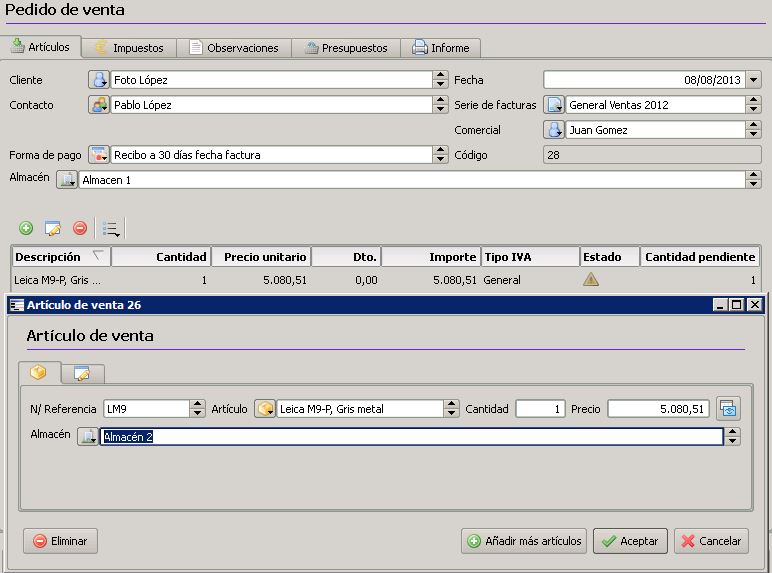Viewport: 772px width, 573px height.
Task: Switch to the Impuestos tab
Action: click(x=129, y=48)
